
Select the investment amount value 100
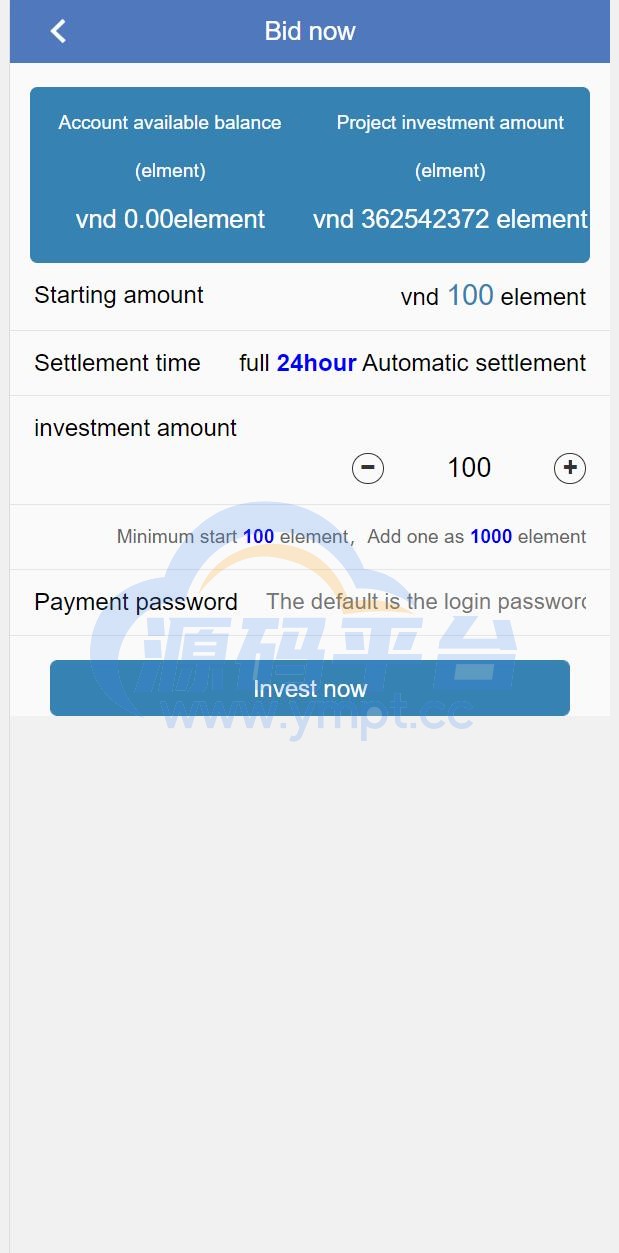pyautogui.click(x=469, y=468)
